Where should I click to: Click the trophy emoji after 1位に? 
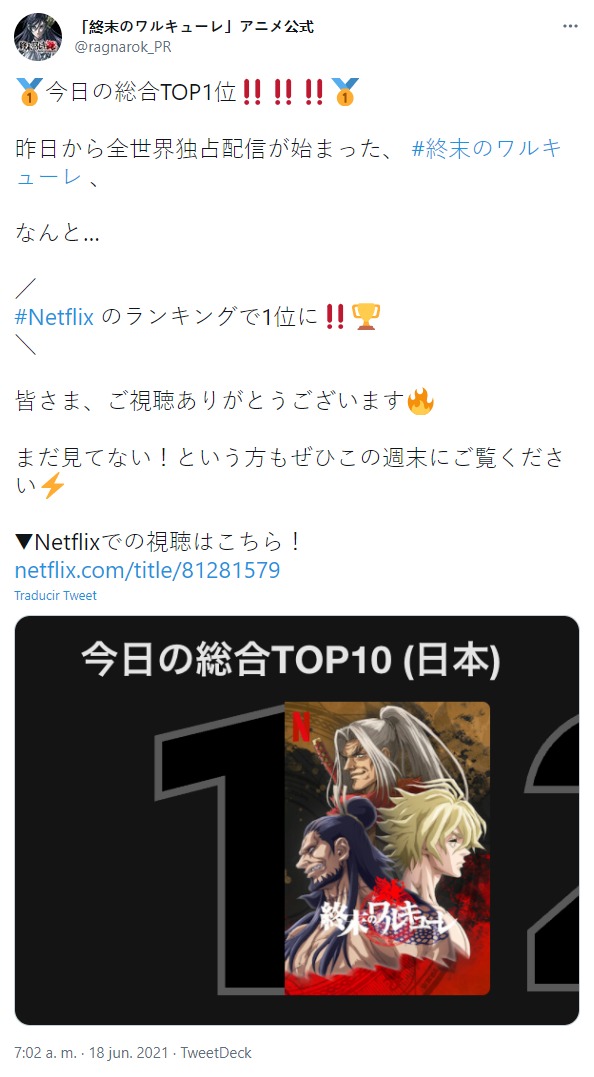click(x=365, y=317)
